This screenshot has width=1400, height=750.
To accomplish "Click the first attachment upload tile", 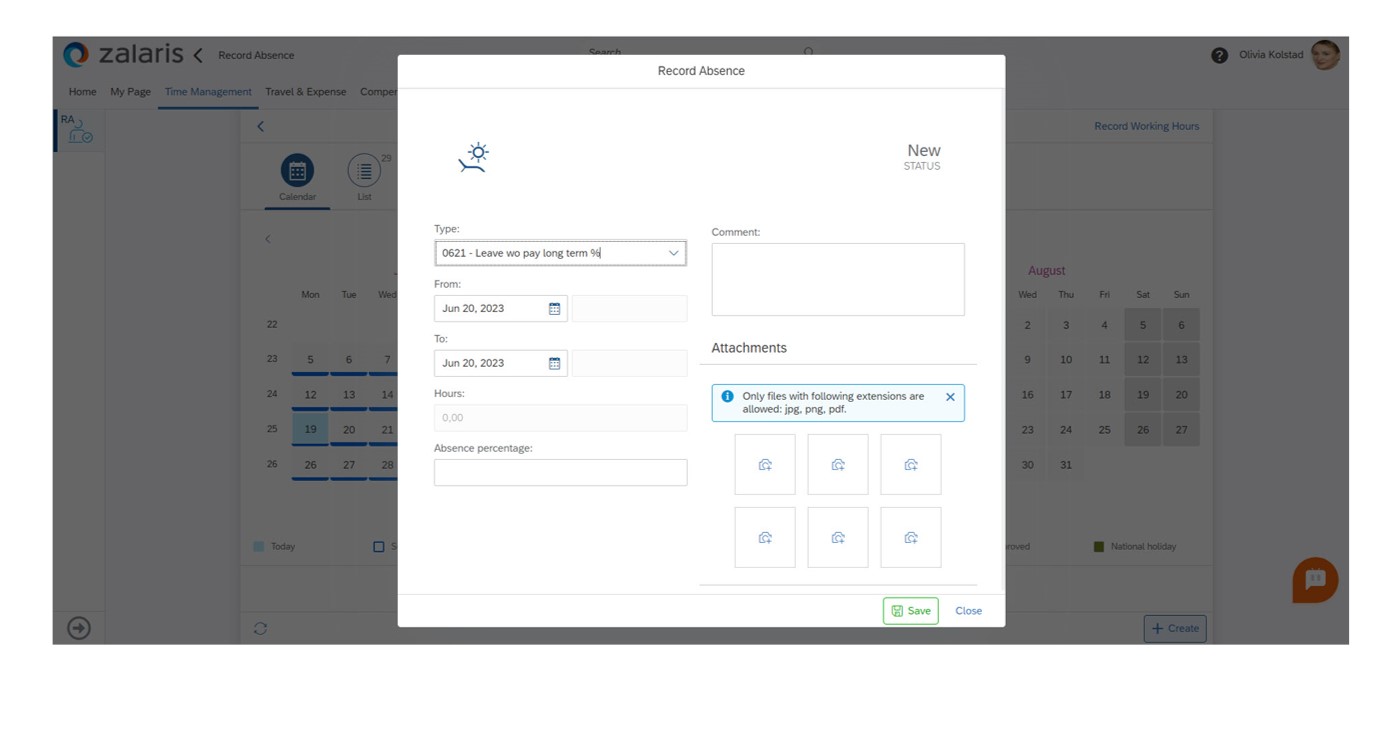I will pyautogui.click(x=765, y=465).
